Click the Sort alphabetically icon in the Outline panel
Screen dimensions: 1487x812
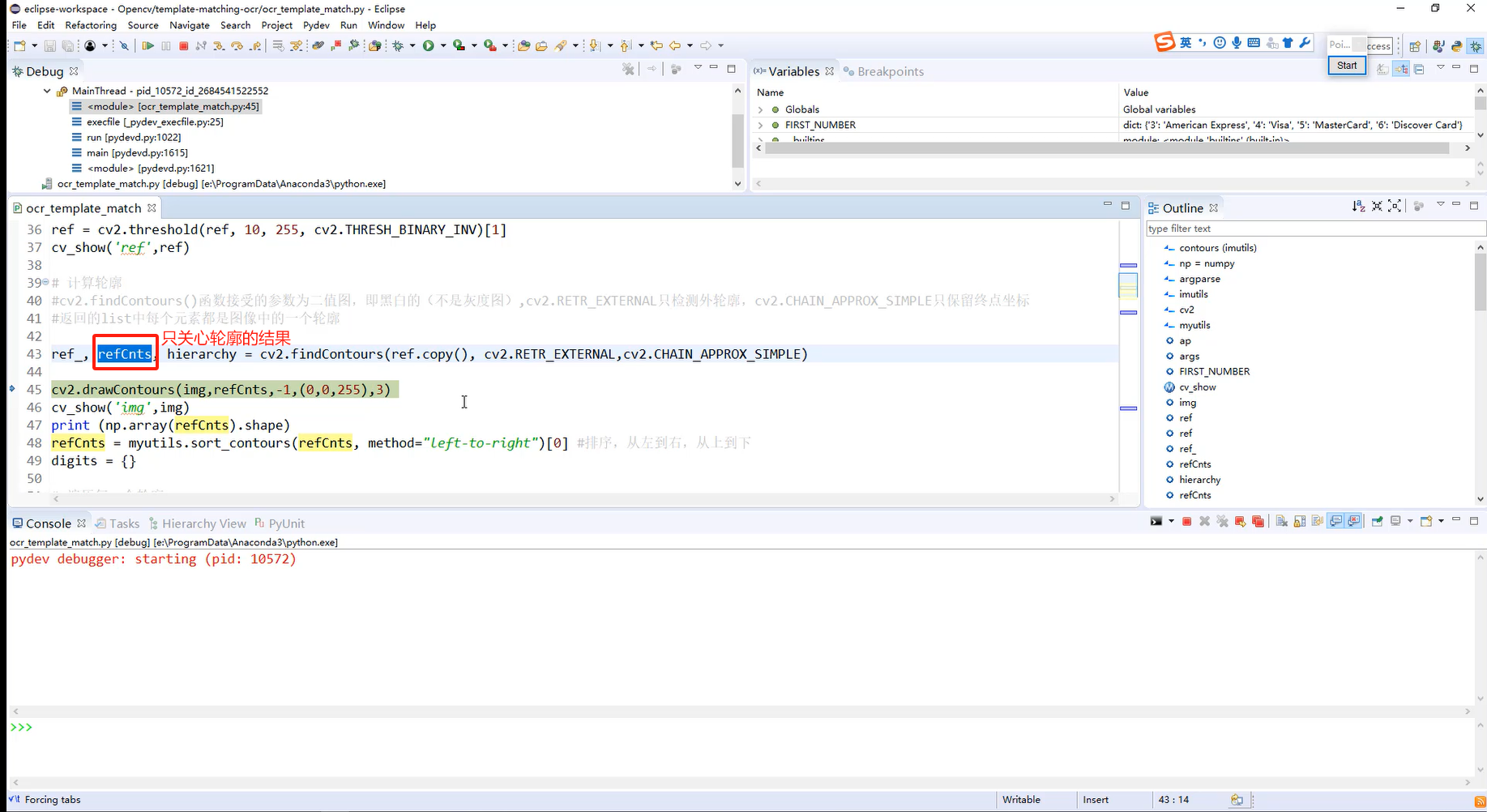(1359, 207)
